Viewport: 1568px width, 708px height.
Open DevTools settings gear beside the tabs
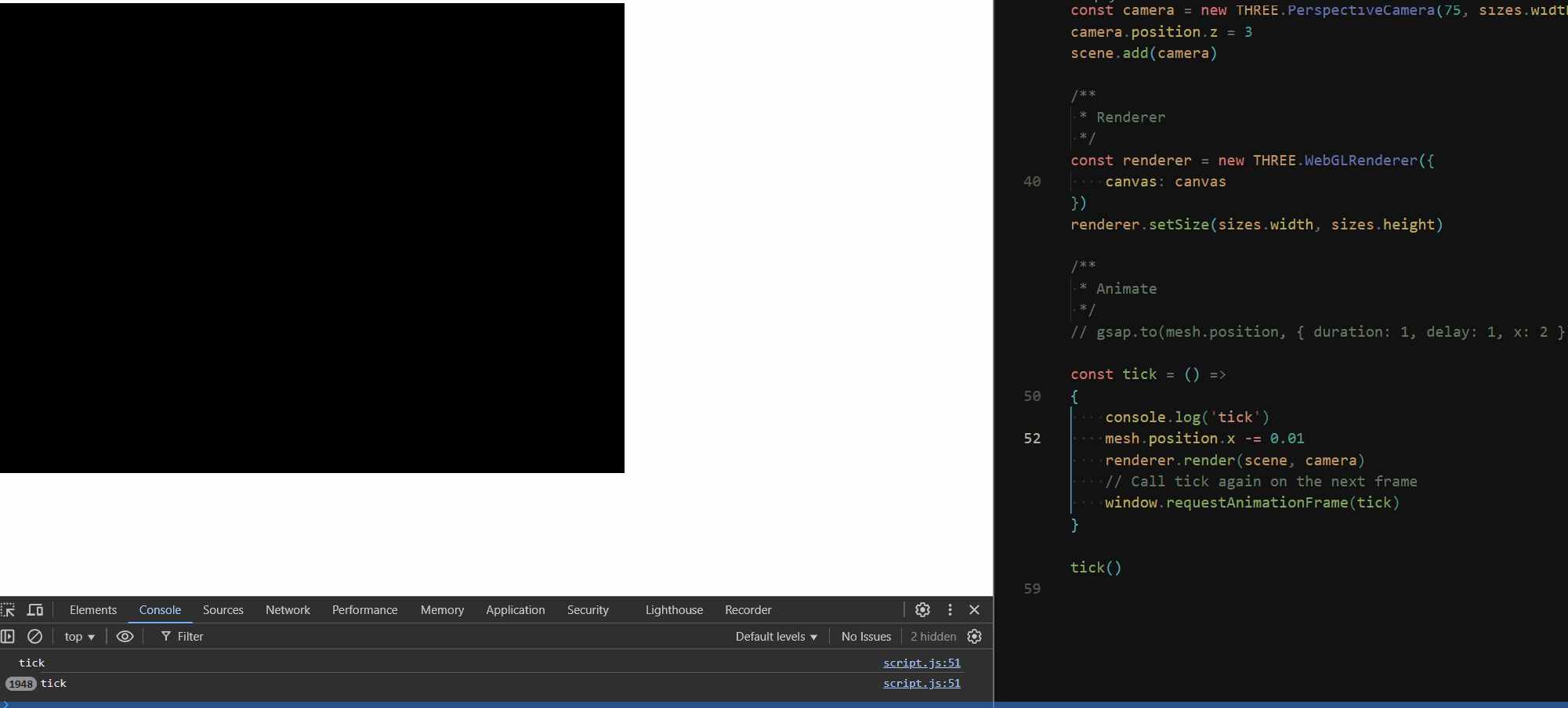coord(923,610)
